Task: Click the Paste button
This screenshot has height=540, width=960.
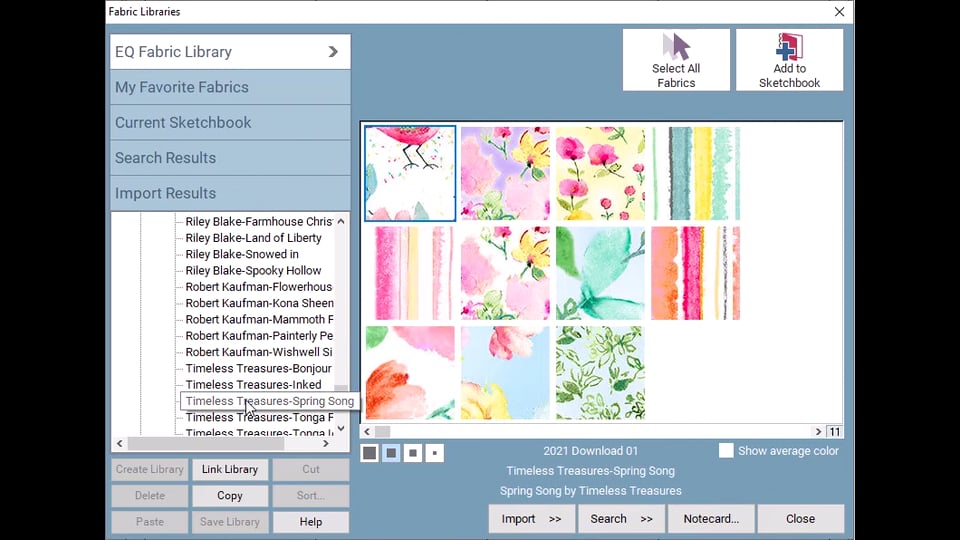Action: pyautogui.click(x=149, y=522)
